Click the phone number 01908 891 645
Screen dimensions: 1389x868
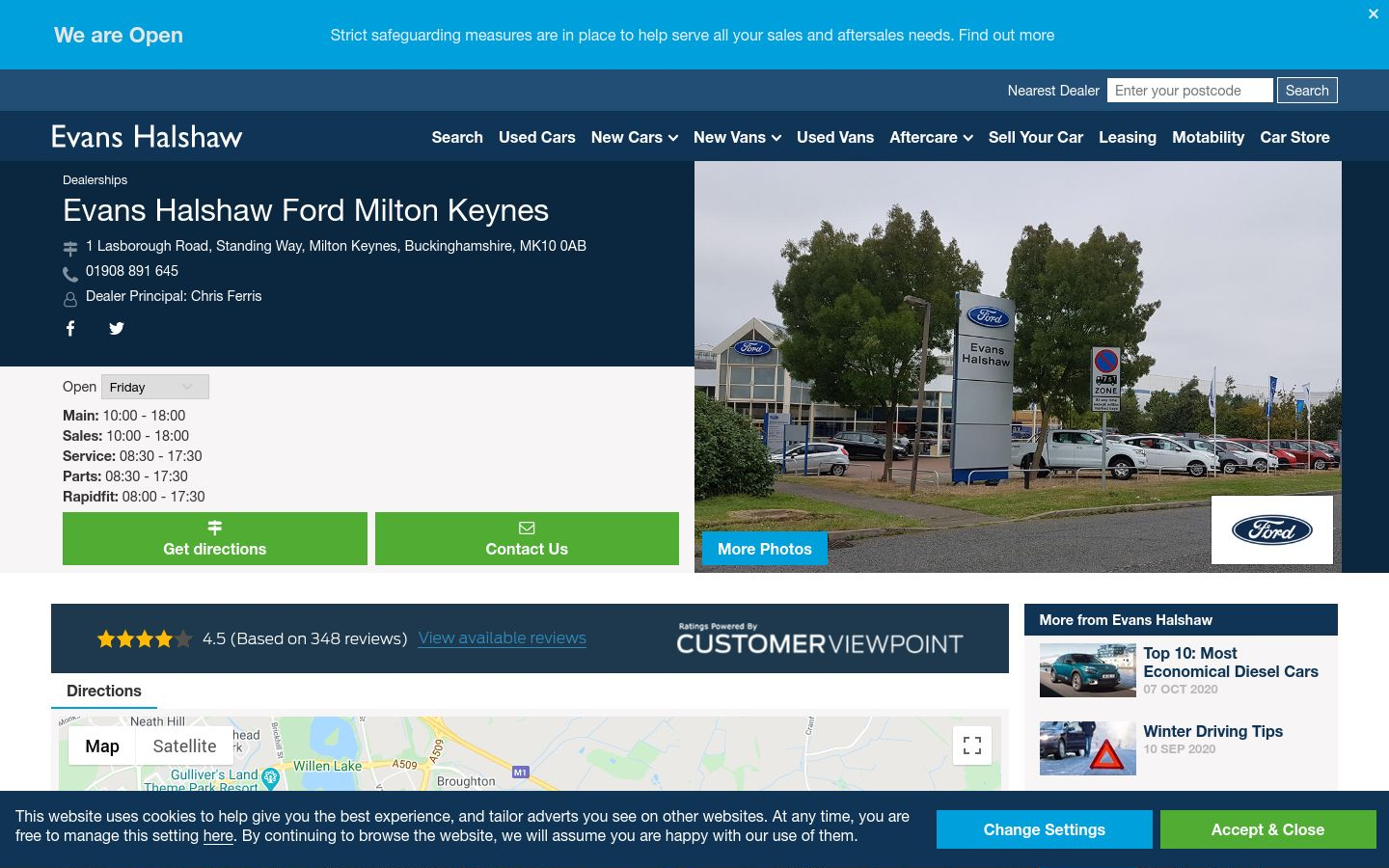click(132, 271)
